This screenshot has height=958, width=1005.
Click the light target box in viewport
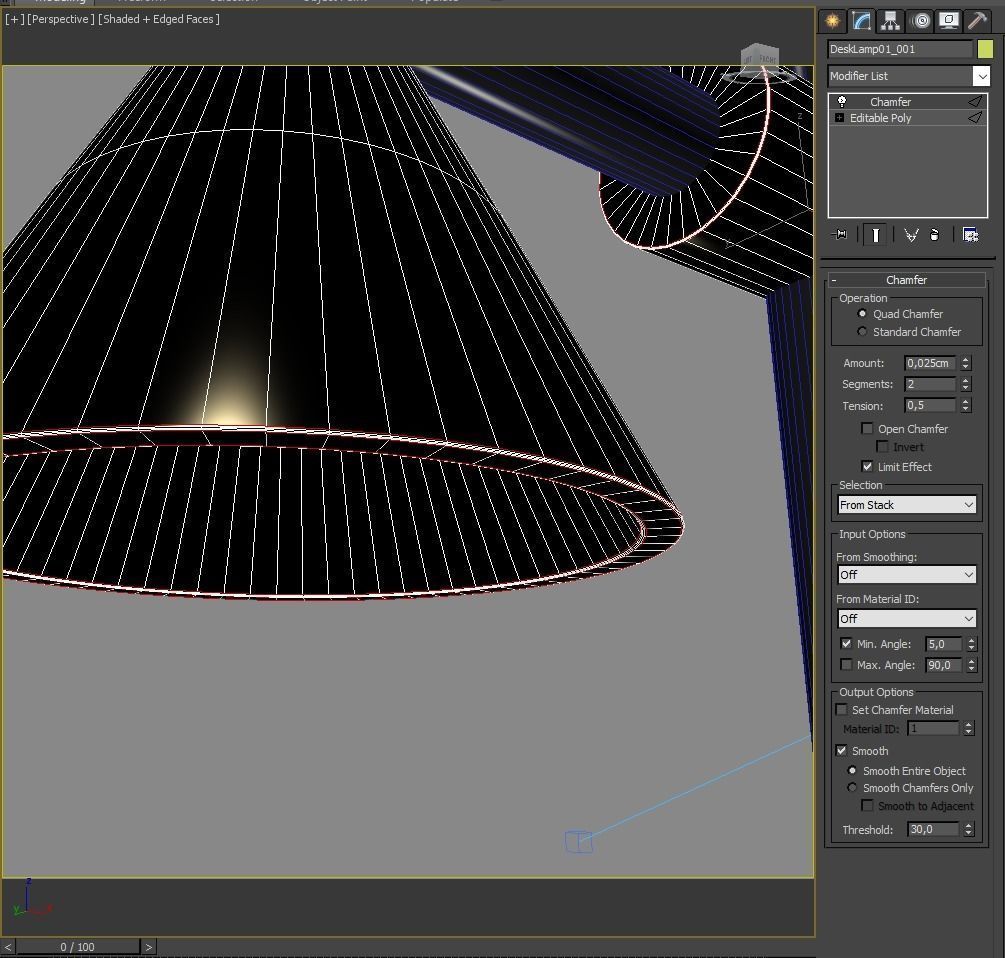(579, 841)
